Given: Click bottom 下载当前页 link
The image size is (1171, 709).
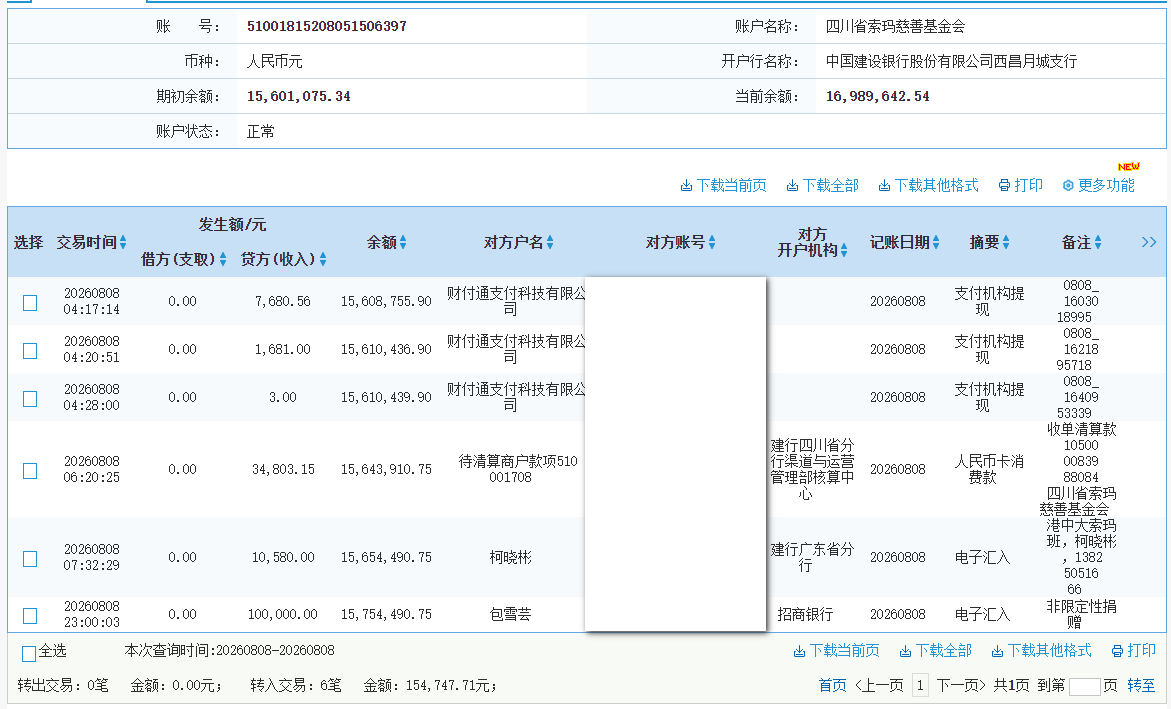Looking at the screenshot, I should click(836, 651).
